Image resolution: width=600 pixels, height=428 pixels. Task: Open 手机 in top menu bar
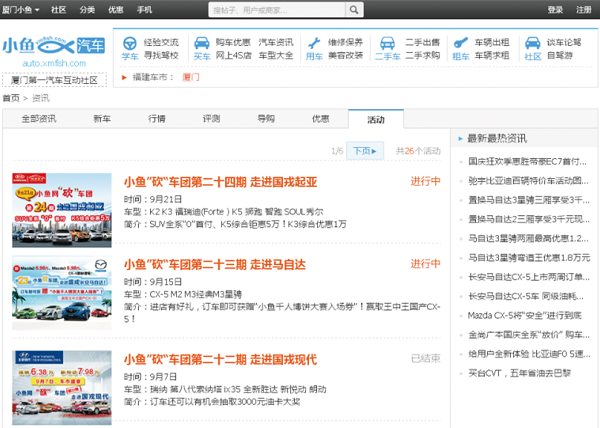[144, 10]
